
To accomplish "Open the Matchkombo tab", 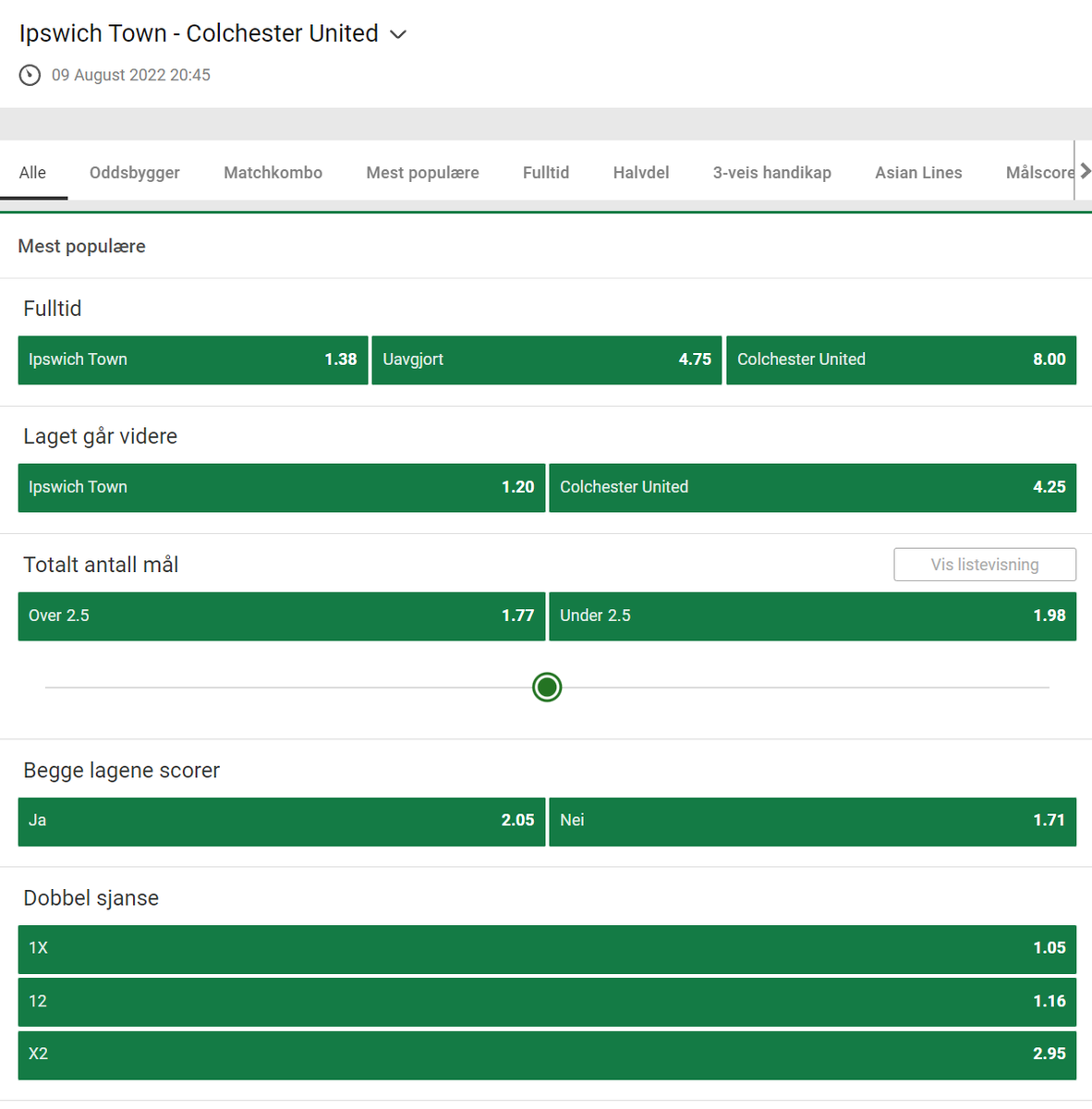I will pos(273,173).
